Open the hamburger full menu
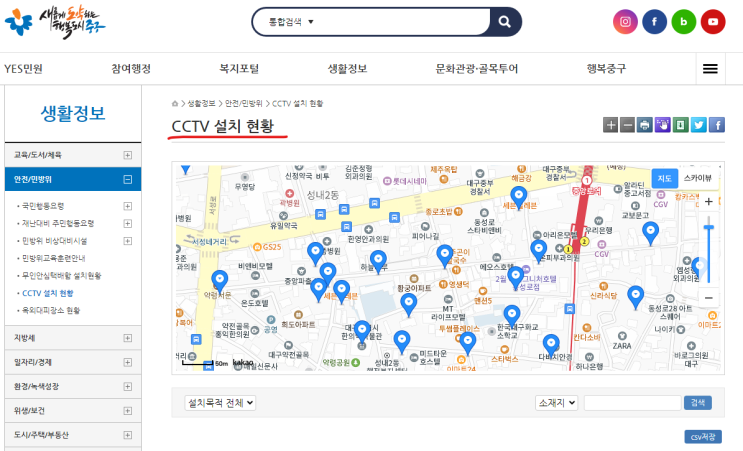 point(710,69)
